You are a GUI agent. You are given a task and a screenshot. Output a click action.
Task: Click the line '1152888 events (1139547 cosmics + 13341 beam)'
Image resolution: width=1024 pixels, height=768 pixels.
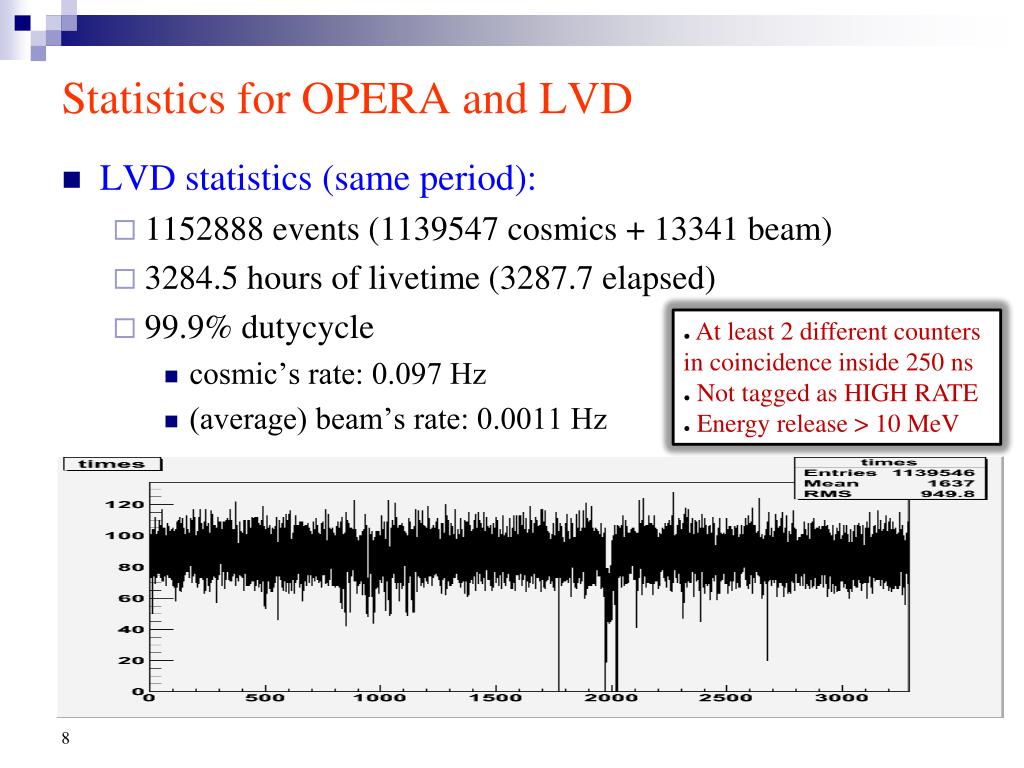(488, 229)
